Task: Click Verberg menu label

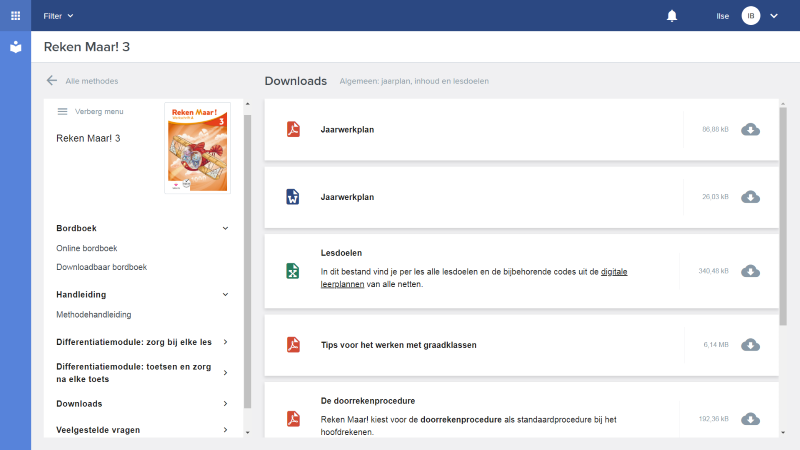Action: point(99,111)
